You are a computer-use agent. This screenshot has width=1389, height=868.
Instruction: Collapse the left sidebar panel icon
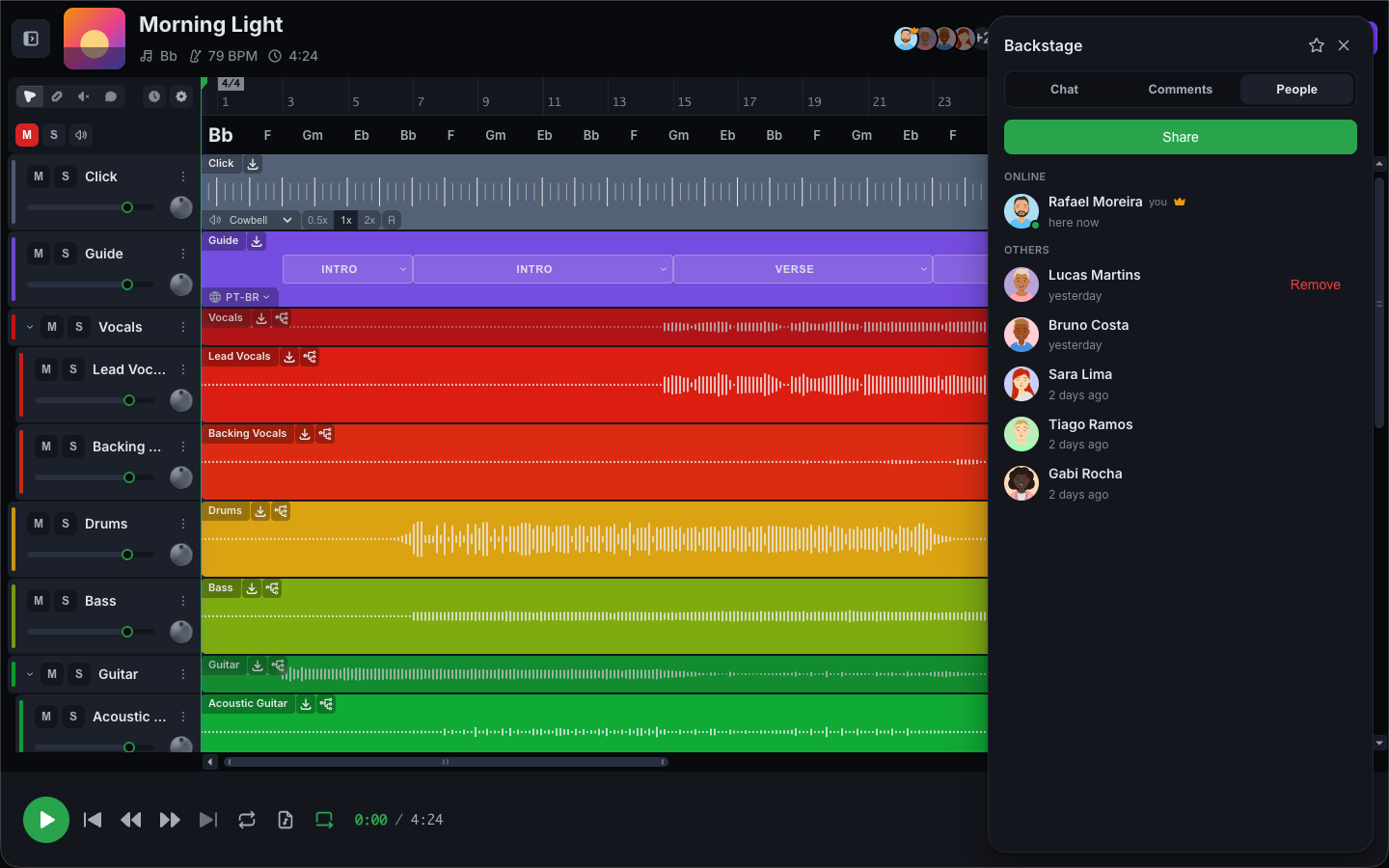pos(31,39)
